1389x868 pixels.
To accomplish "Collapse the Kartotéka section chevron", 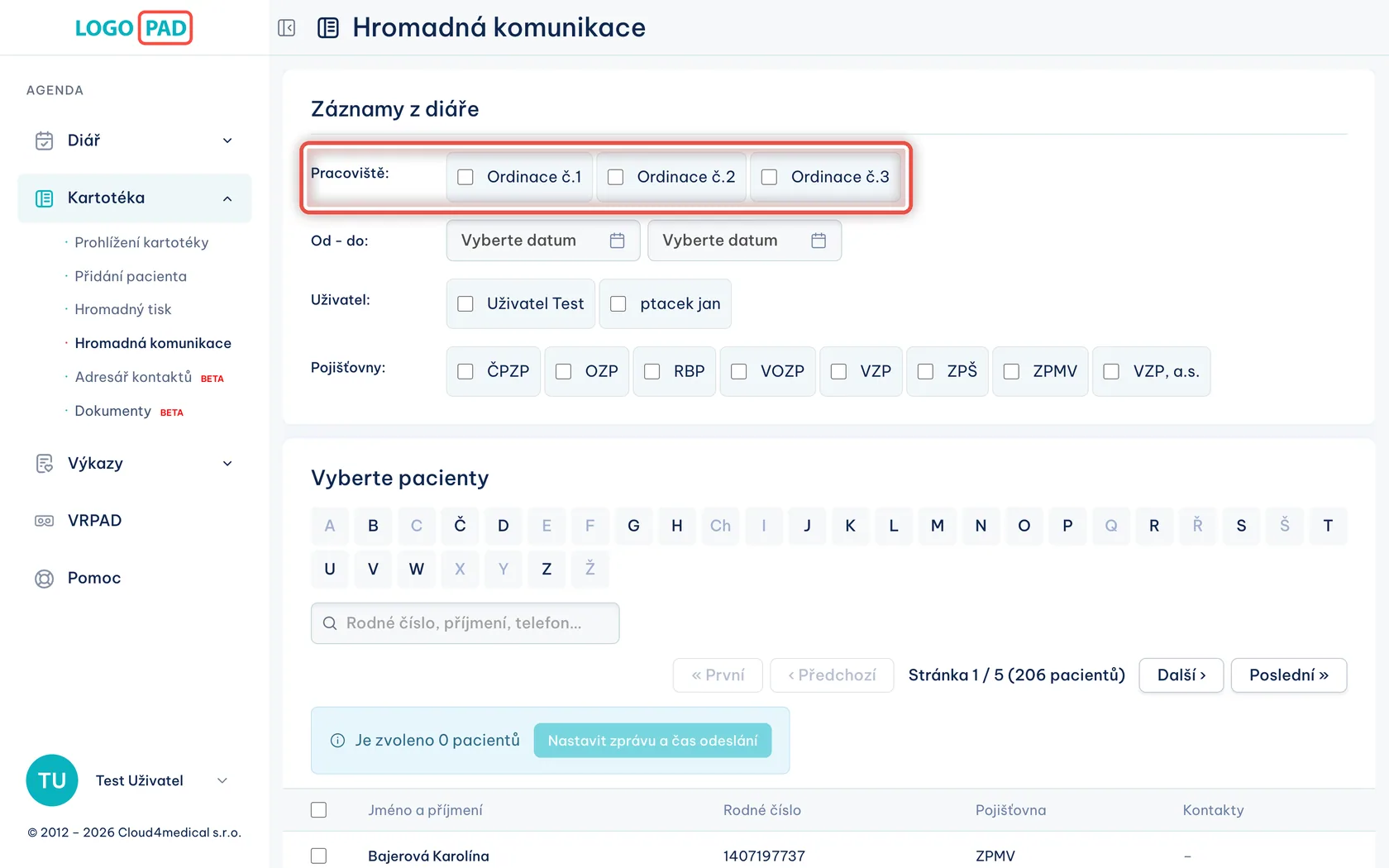I will tap(227, 198).
